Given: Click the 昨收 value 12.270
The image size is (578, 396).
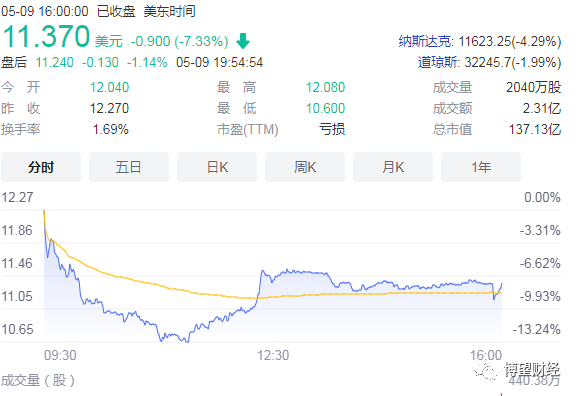Looking at the screenshot, I should (x=109, y=108).
